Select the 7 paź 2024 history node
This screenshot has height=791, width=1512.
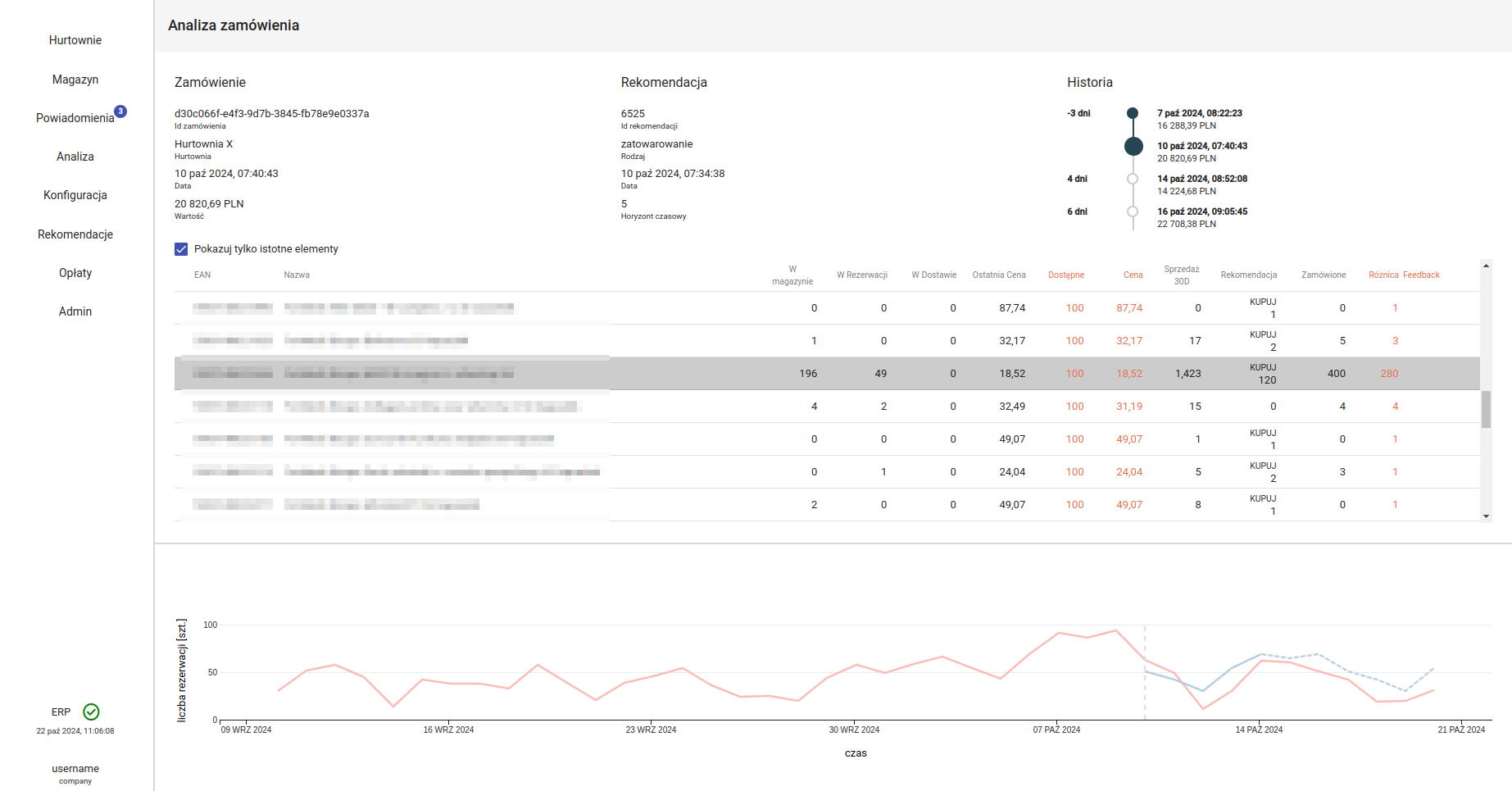tap(1133, 113)
